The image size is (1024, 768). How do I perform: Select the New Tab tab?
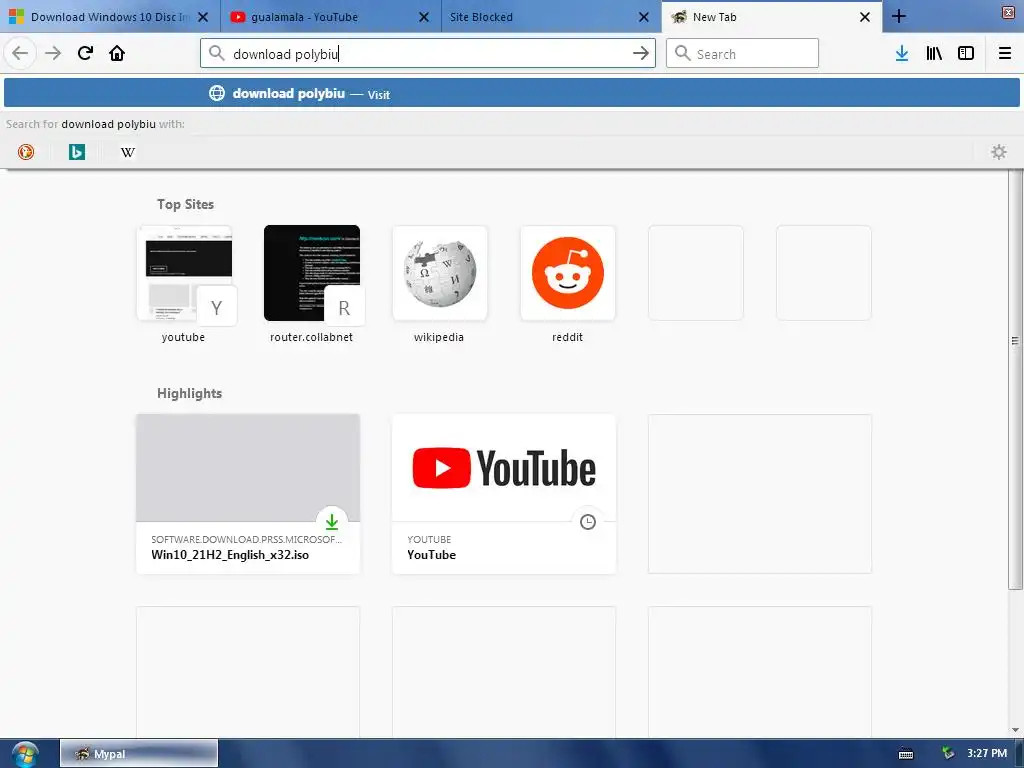coord(771,17)
